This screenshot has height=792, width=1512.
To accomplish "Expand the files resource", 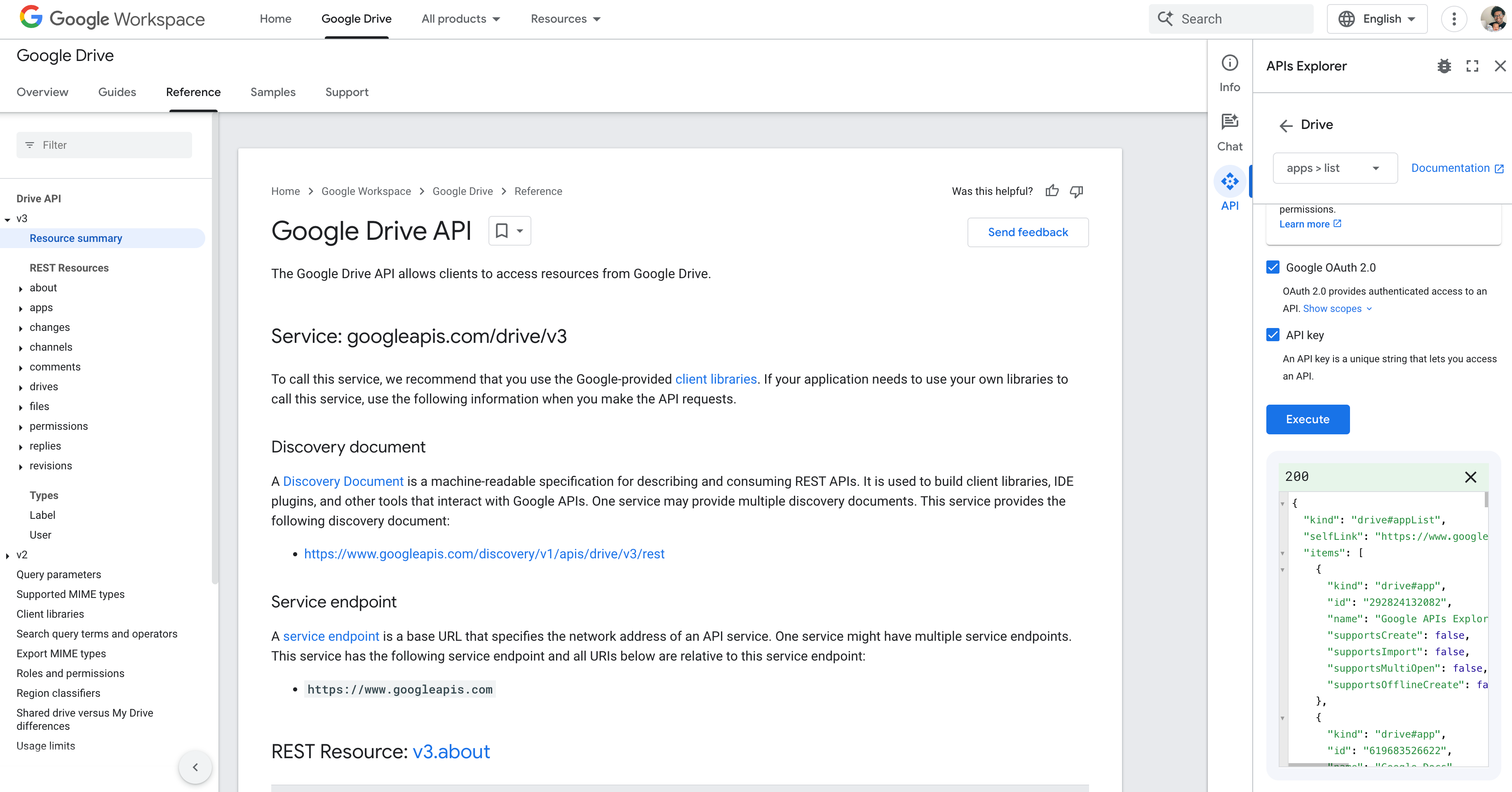I will (21, 407).
